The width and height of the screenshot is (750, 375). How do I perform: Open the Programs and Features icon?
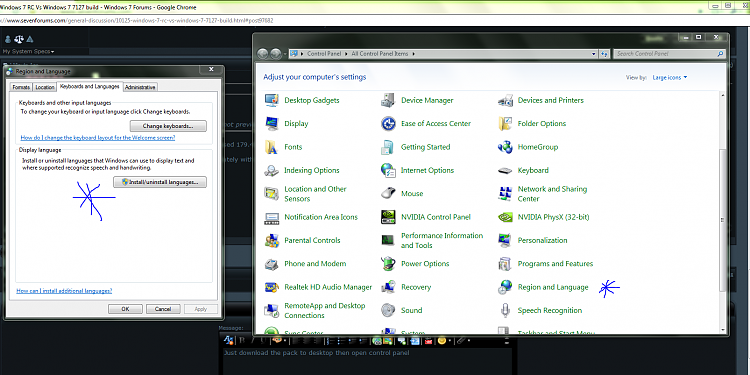click(x=505, y=264)
